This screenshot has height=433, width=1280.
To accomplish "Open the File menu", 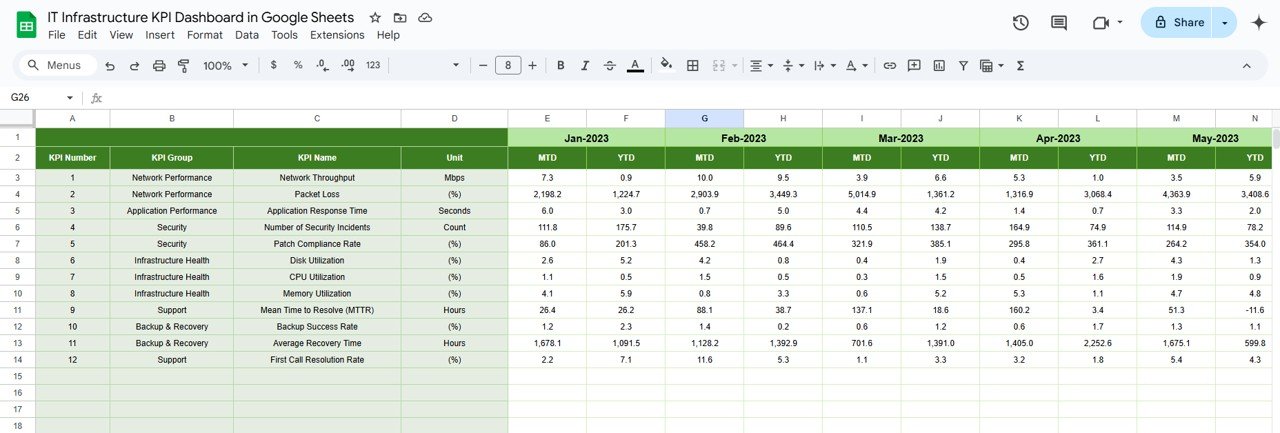I will (x=57, y=35).
